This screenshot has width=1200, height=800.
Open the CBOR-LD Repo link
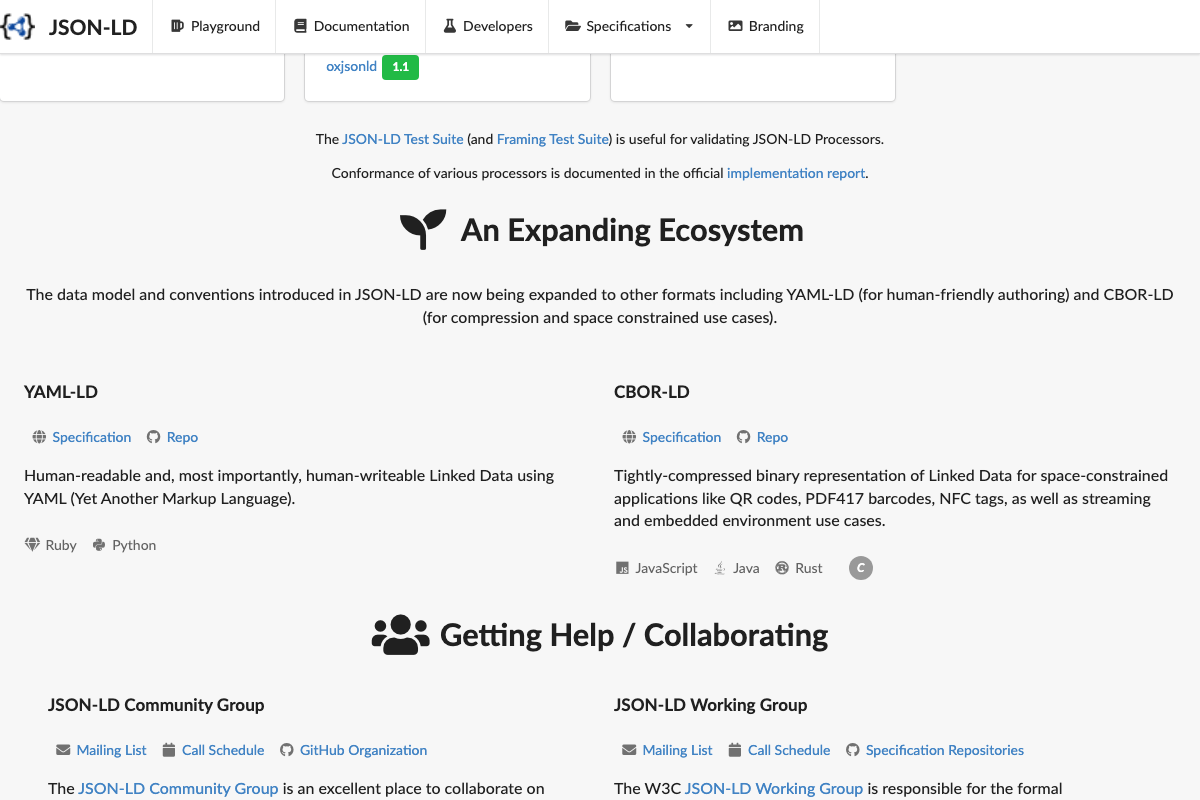click(772, 437)
